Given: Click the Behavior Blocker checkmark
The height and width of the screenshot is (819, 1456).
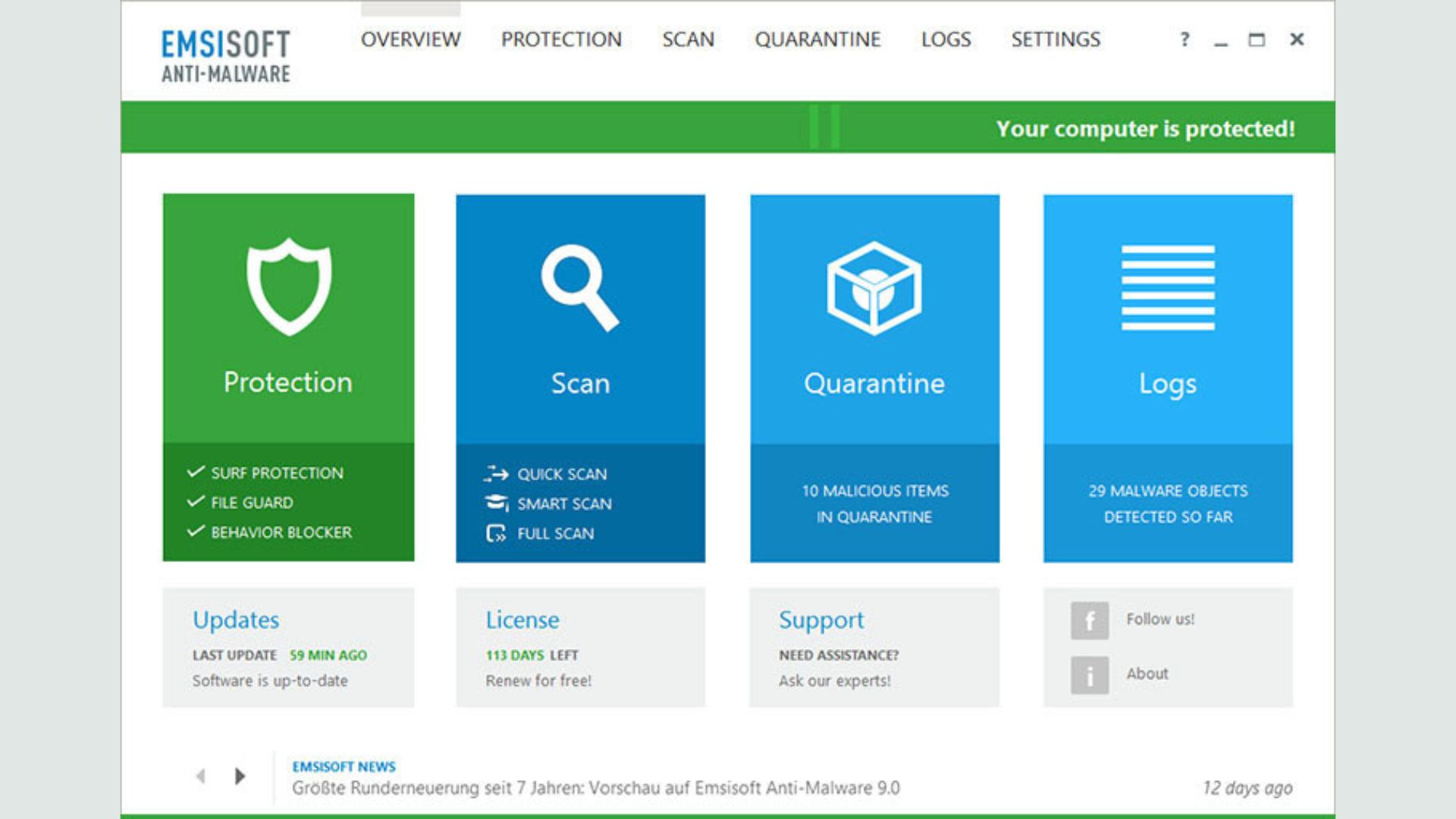Looking at the screenshot, I should tap(196, 531).
